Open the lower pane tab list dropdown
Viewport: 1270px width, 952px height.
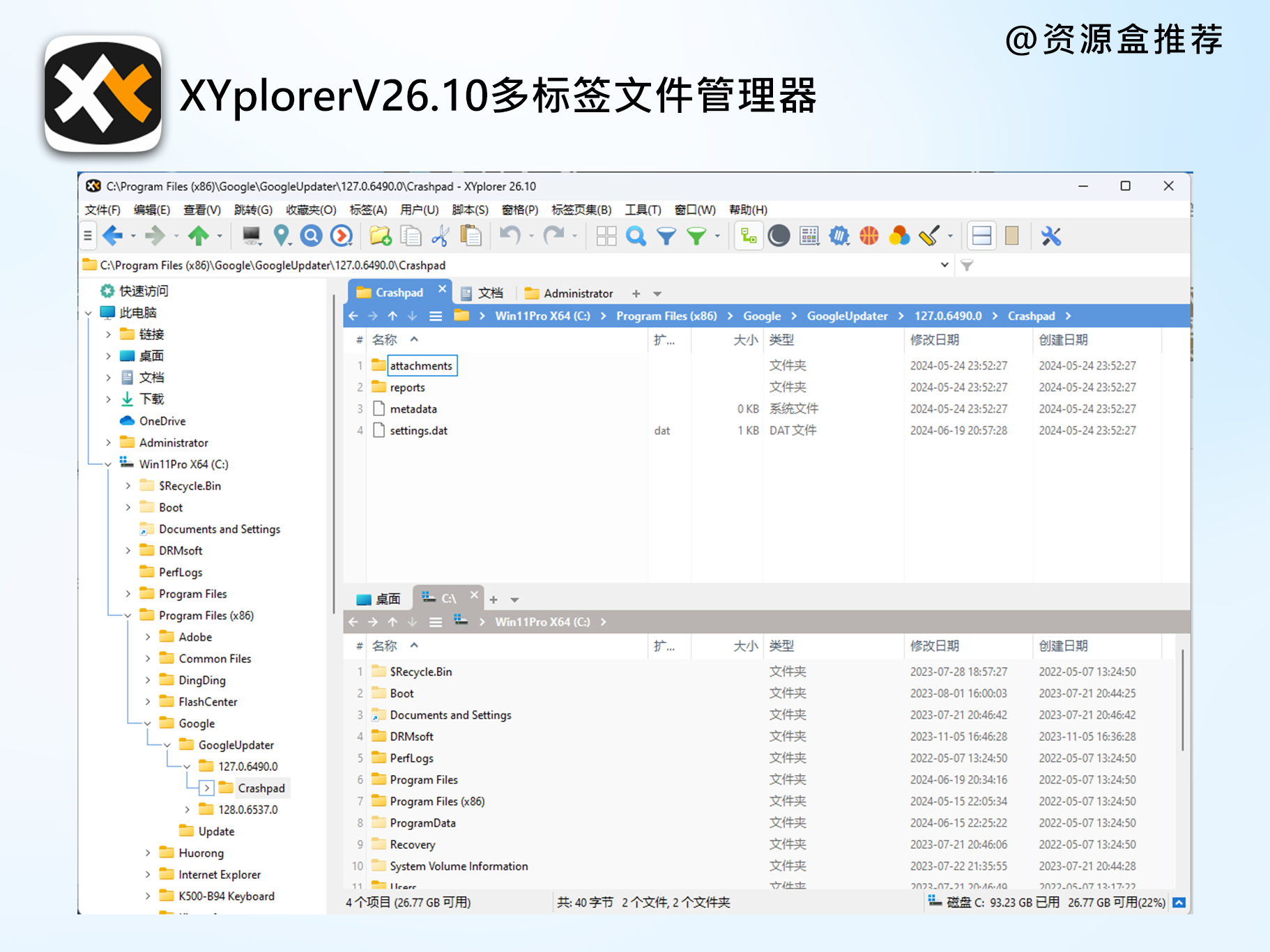point(514,599)
